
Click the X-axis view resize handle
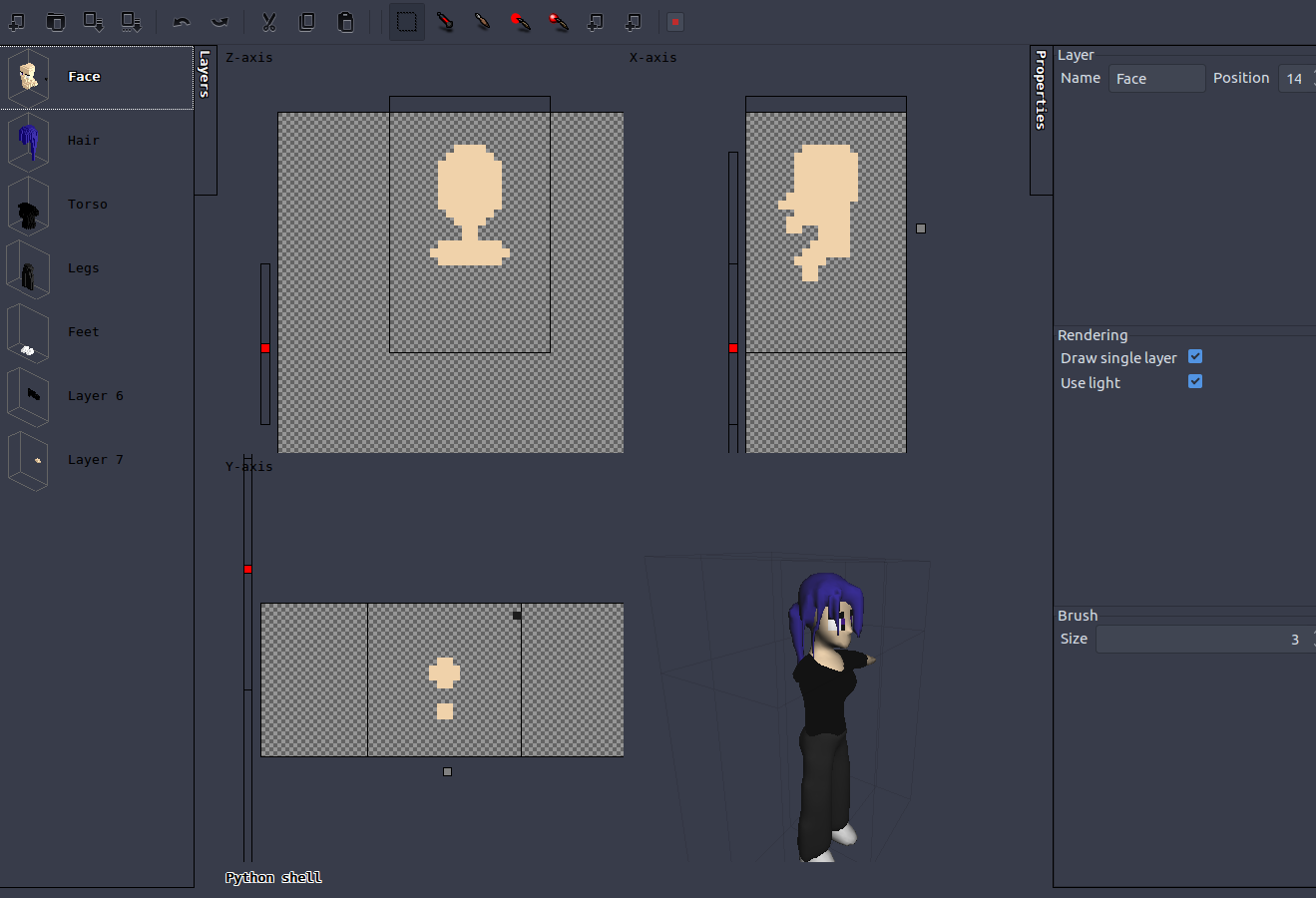[921, 228]
